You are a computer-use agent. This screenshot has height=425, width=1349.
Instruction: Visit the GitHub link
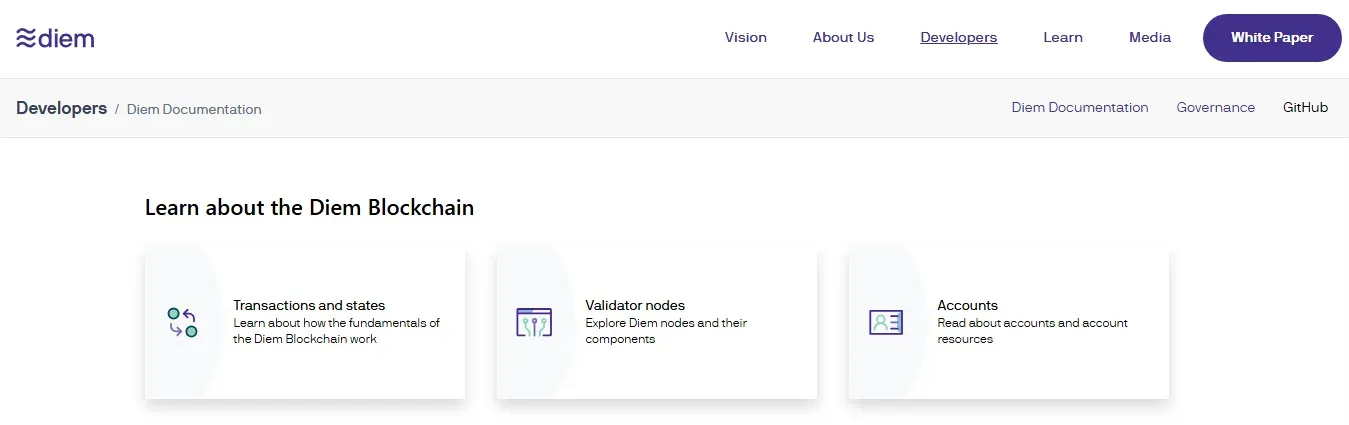[1306, 108]
